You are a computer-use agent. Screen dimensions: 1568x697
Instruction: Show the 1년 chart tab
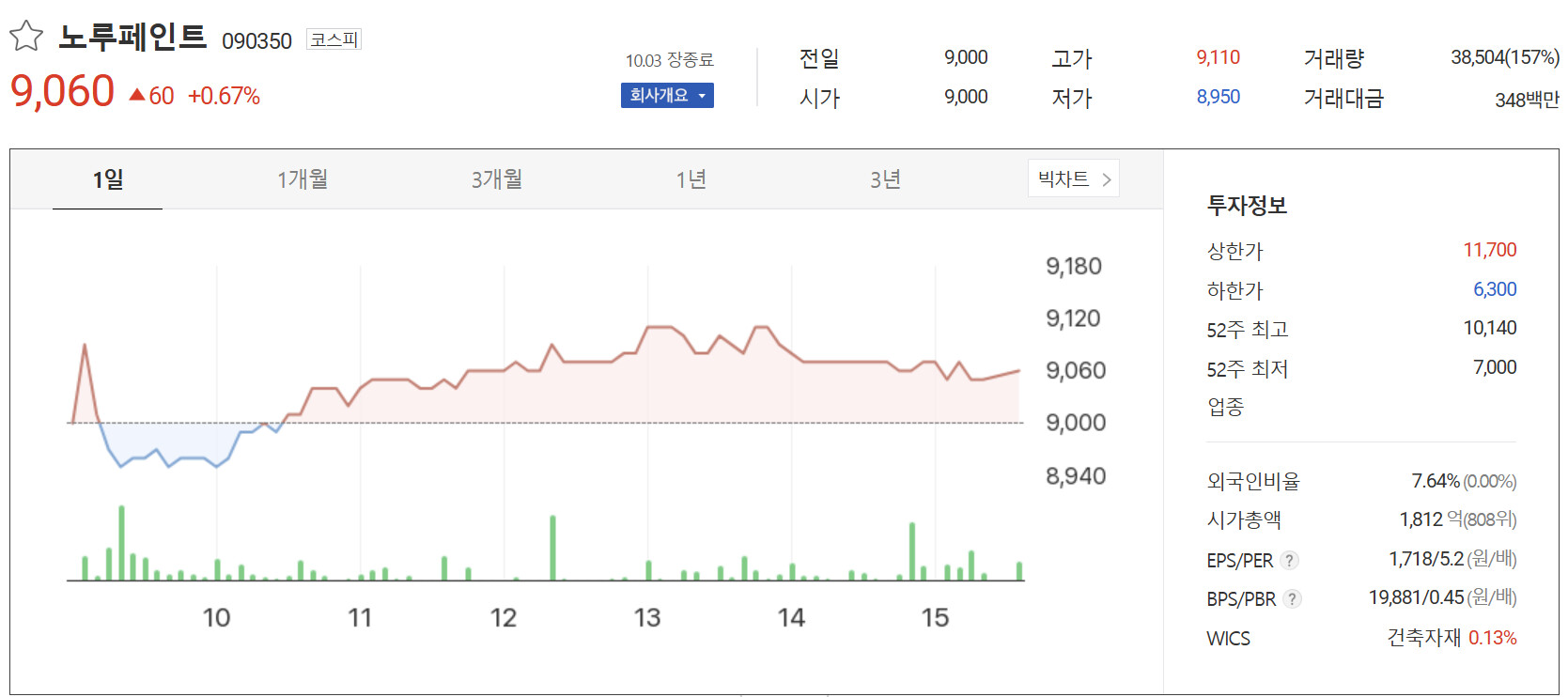coord(691,179)
